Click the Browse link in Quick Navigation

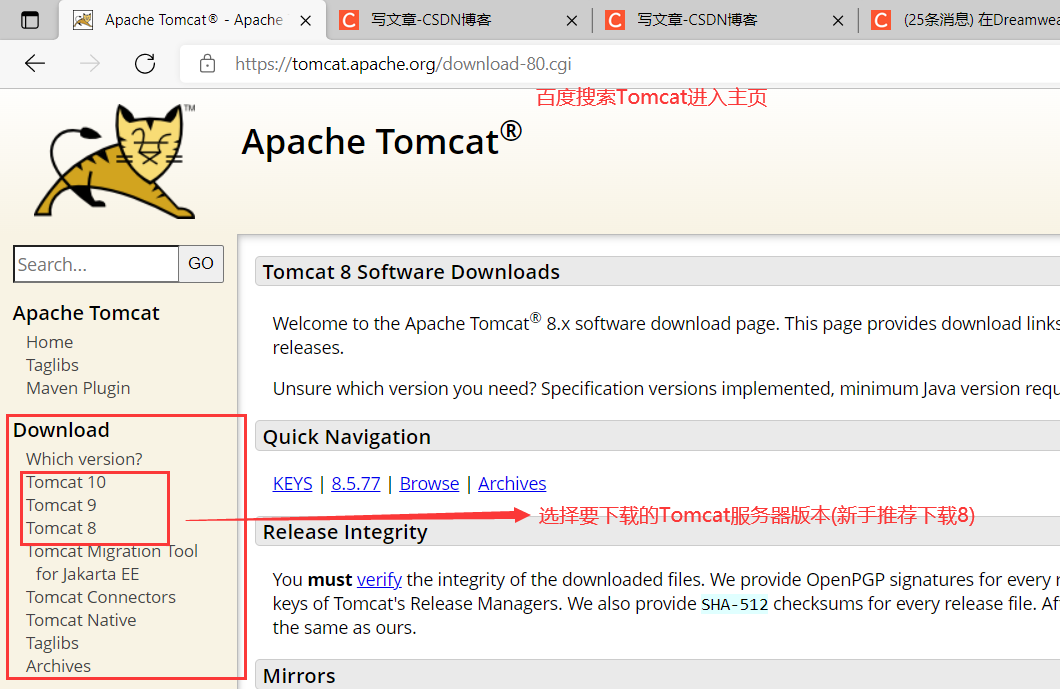click(429, 483)
